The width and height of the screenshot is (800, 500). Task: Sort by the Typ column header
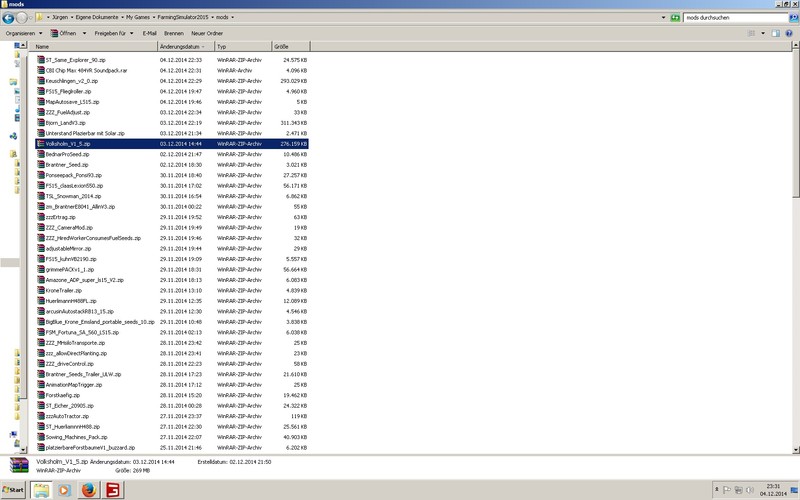tap(243, 46)
